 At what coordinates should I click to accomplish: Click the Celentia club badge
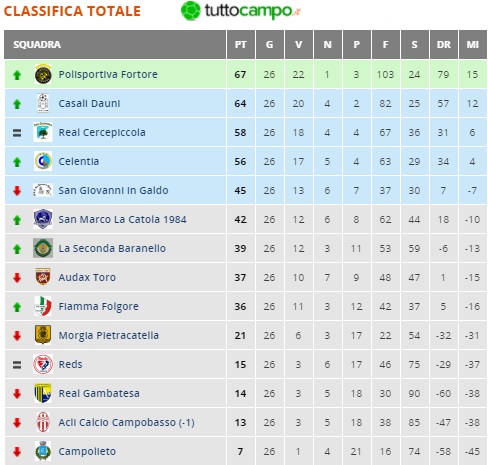point(43,161)
